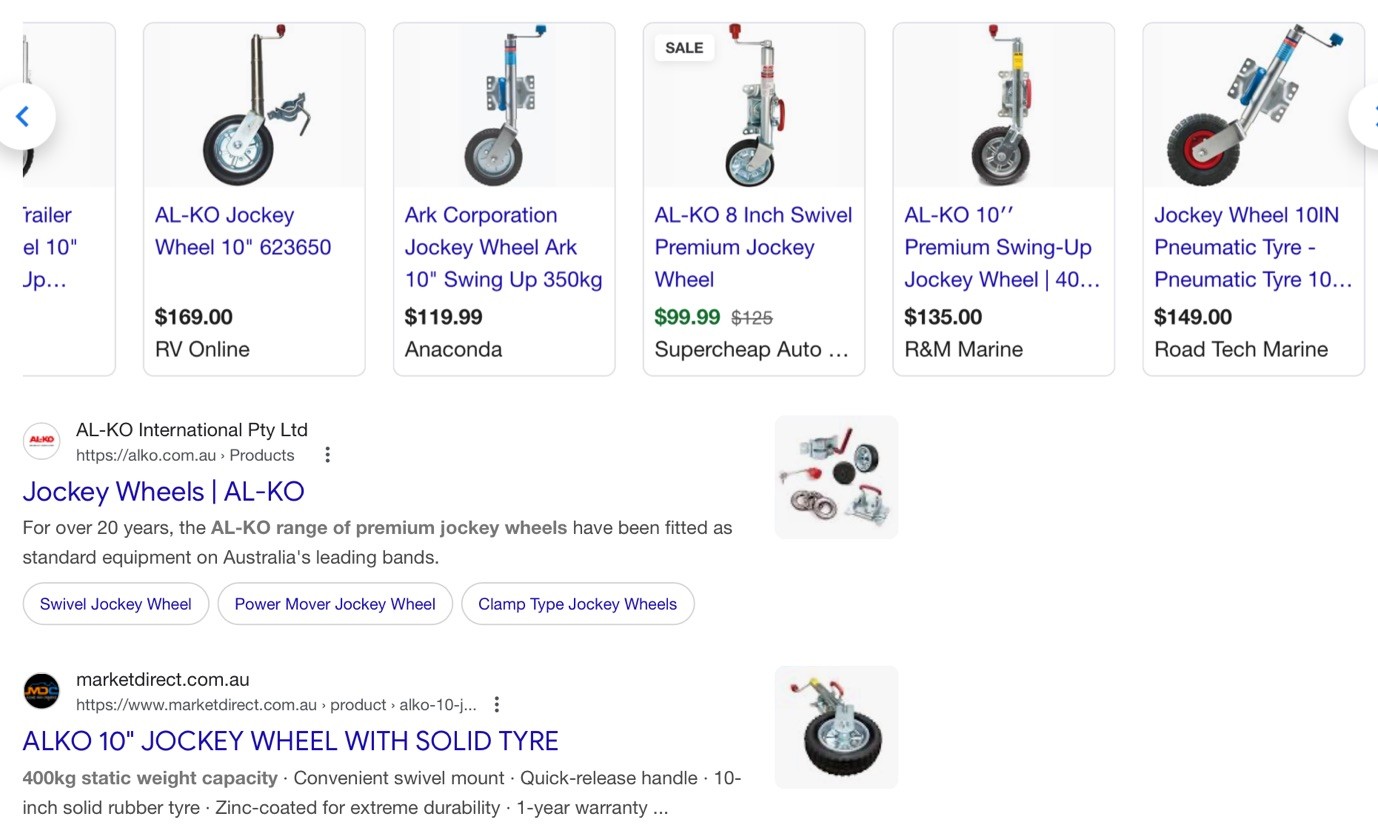The width and height of the screenshot is (1378, 826).
Task: Click the marketdirect result thumbnail image
Action: [x=836, y=727]
